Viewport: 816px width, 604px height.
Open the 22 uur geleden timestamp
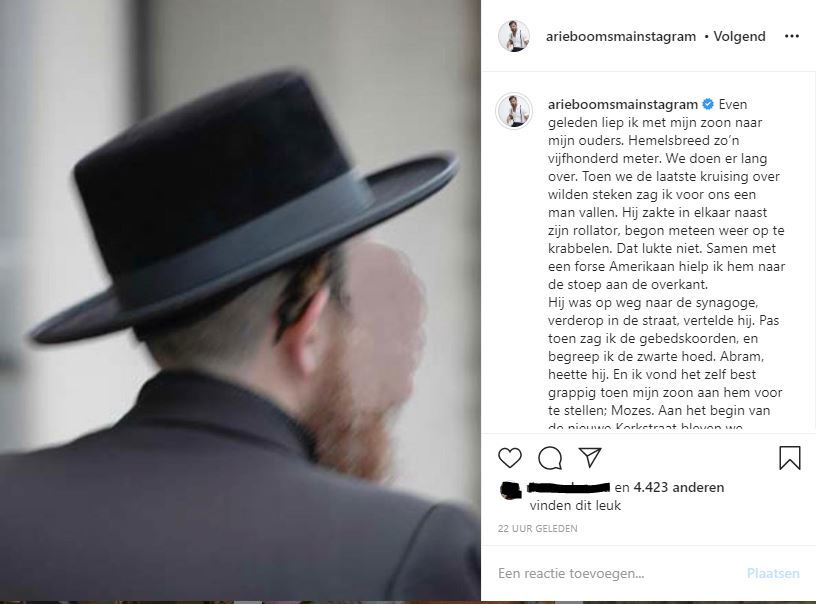coord(538,529)
